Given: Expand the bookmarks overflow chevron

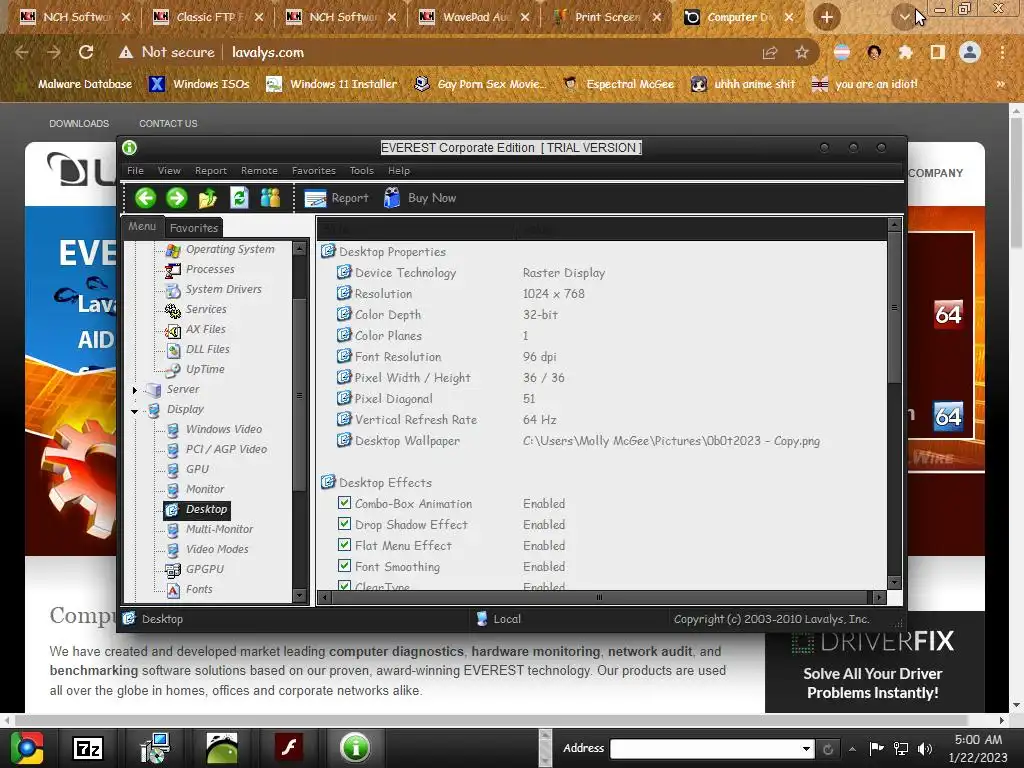Looking at the screenshot, I should (x=1000, y=84).
